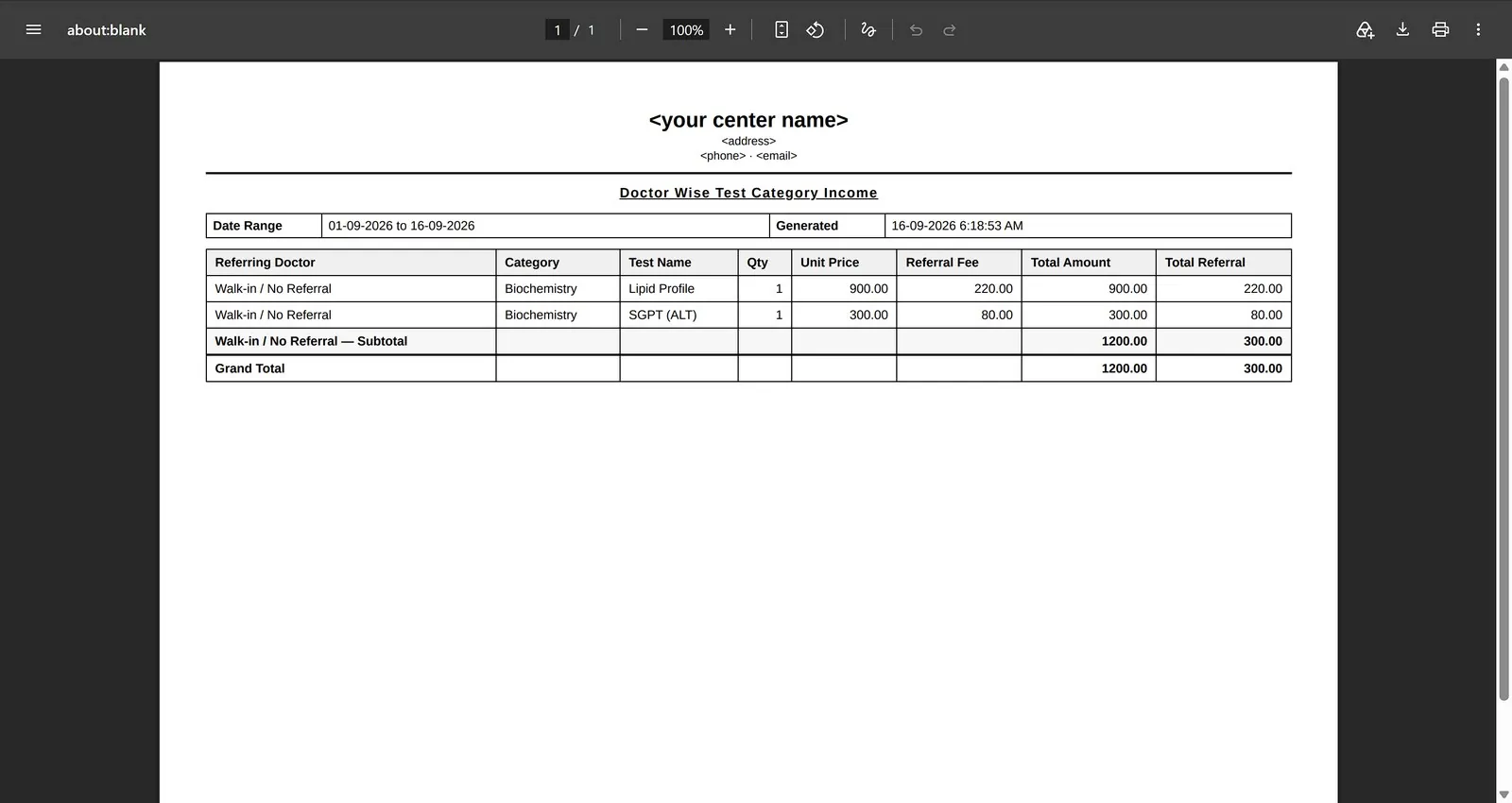
Task: Redo the last annotation
Action: coord(950,29)
